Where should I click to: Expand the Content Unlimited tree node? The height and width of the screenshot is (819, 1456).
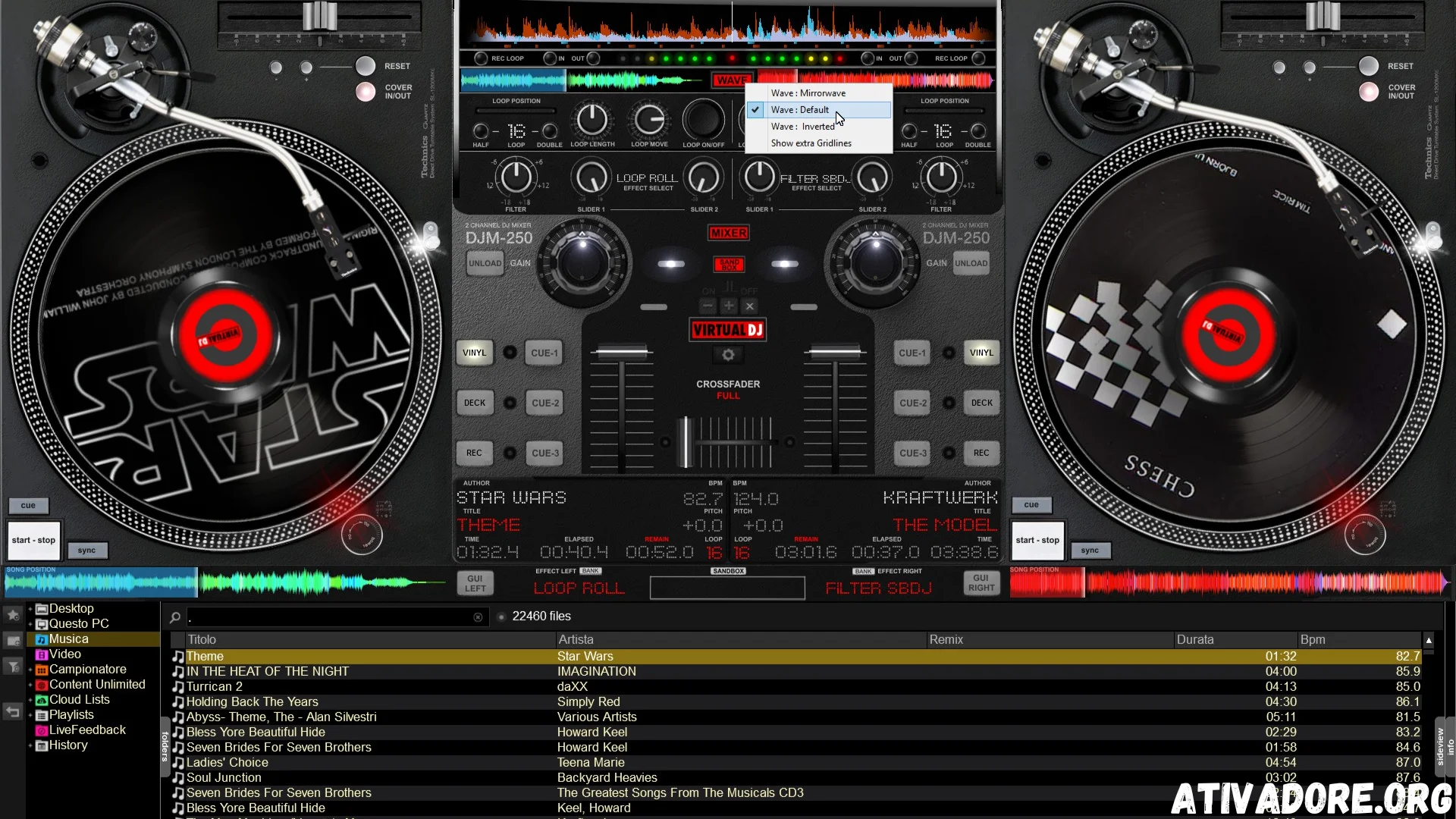pyautogui.click(x=30, y=685)
